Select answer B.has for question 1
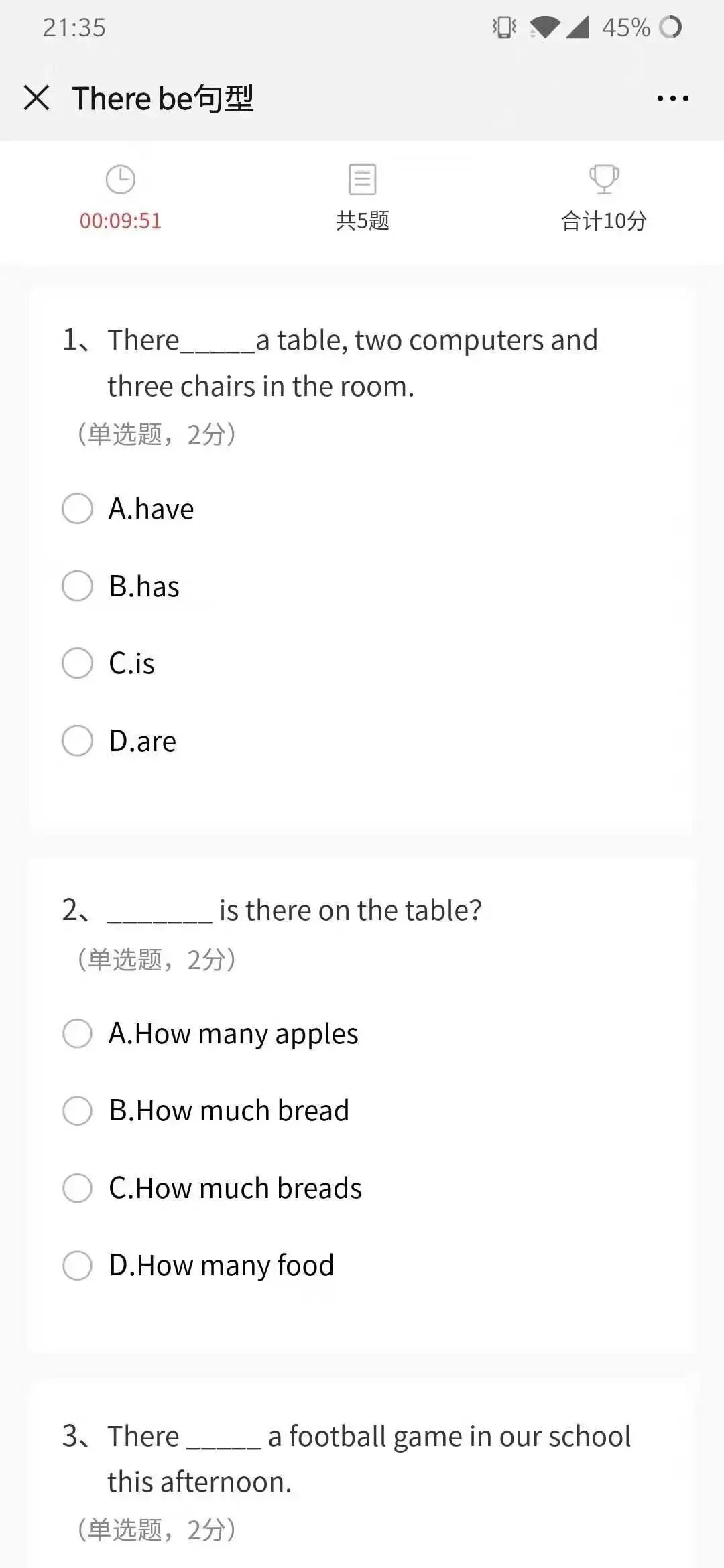This screenshot has height=1568, width=724. 78,586
